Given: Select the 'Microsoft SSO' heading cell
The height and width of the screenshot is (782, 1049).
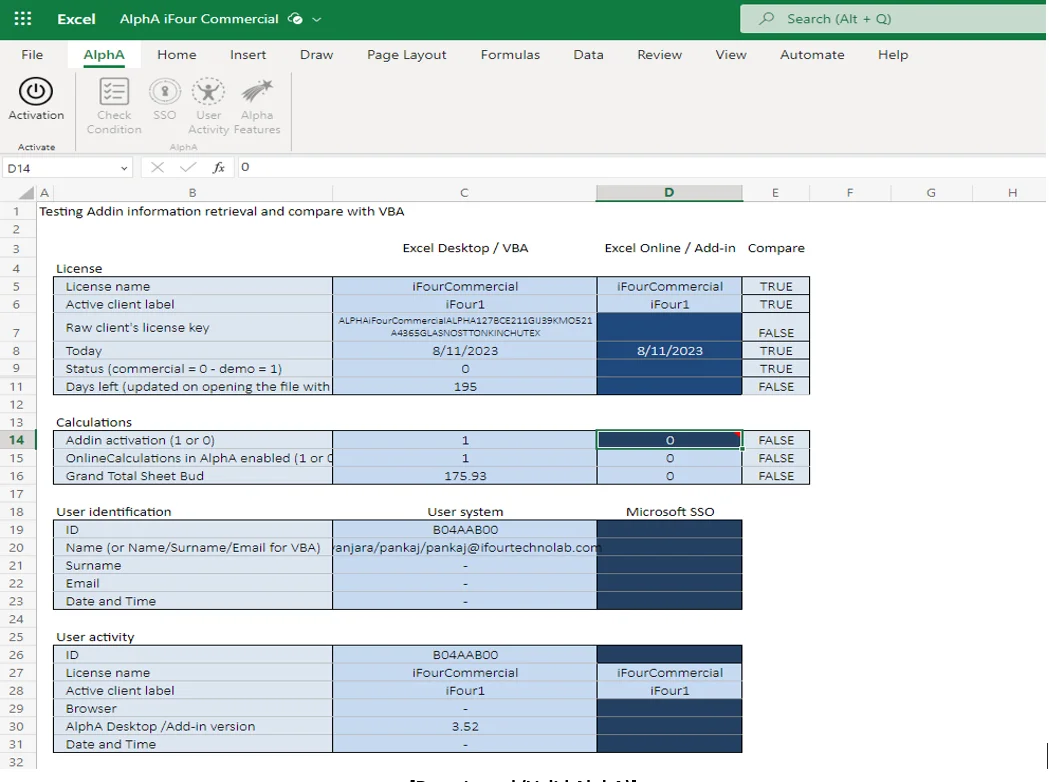Looking at the screenshot, I should coord(670,512).
